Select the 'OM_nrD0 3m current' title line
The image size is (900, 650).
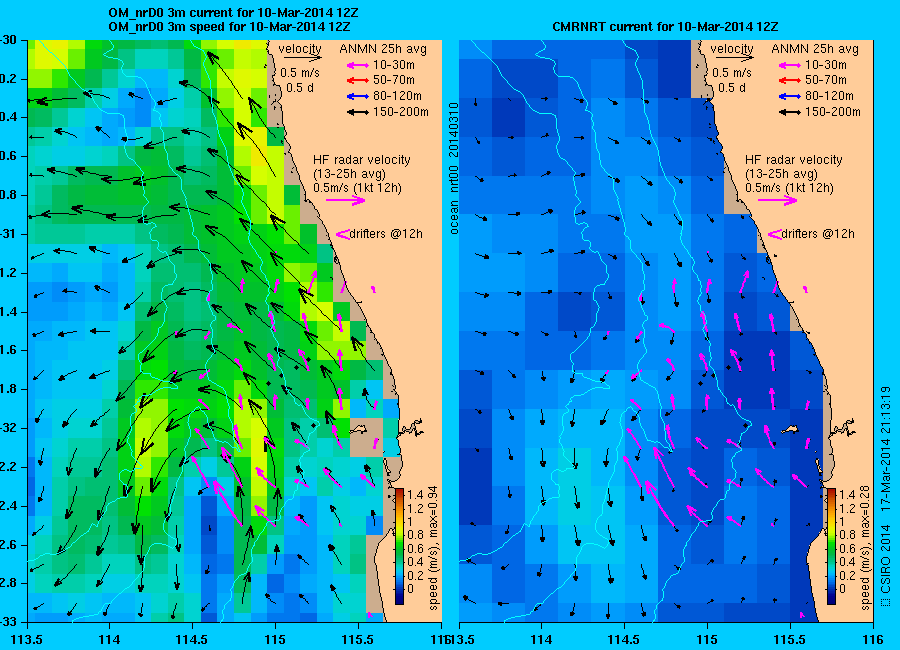click(234, 13)
